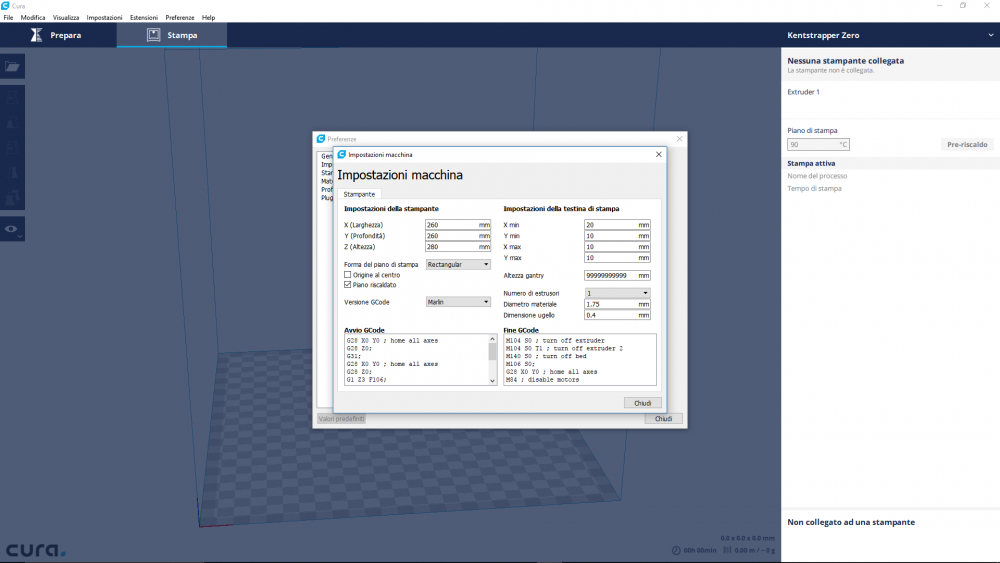Click the Cura logo in the title bar
Screen dimensions: 1000x563
[x=6, y=5]
